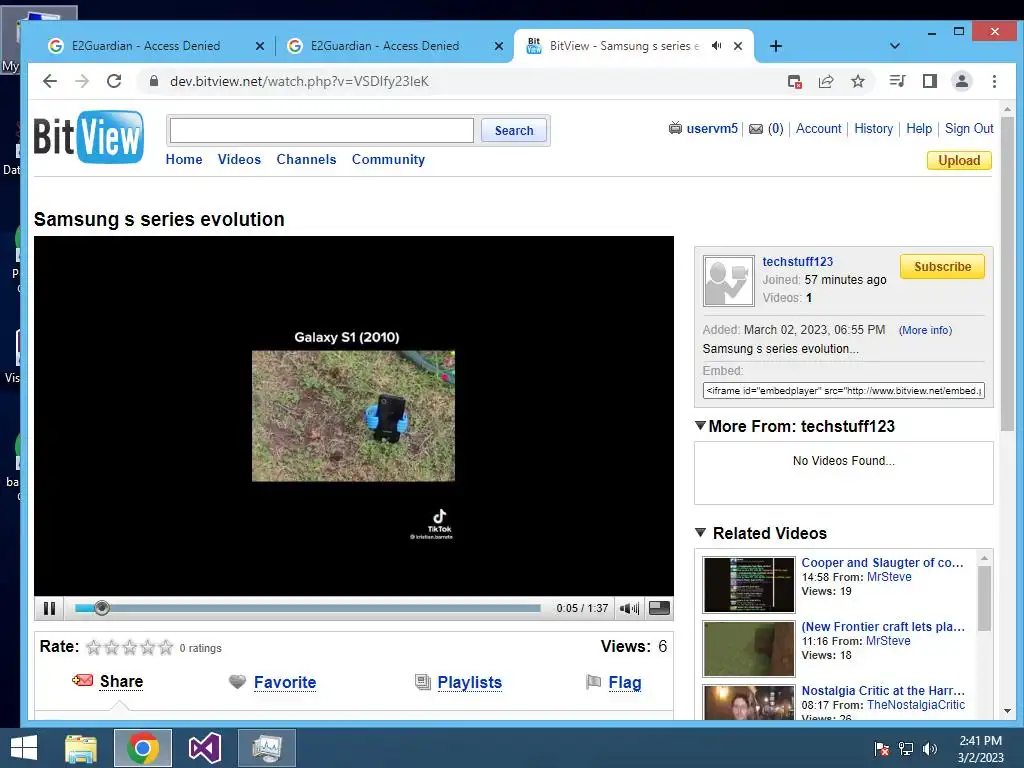Toggle the player fullscreen view icon
The width and height of the screenshot is (1024, 768).
[x=659, y=608]
